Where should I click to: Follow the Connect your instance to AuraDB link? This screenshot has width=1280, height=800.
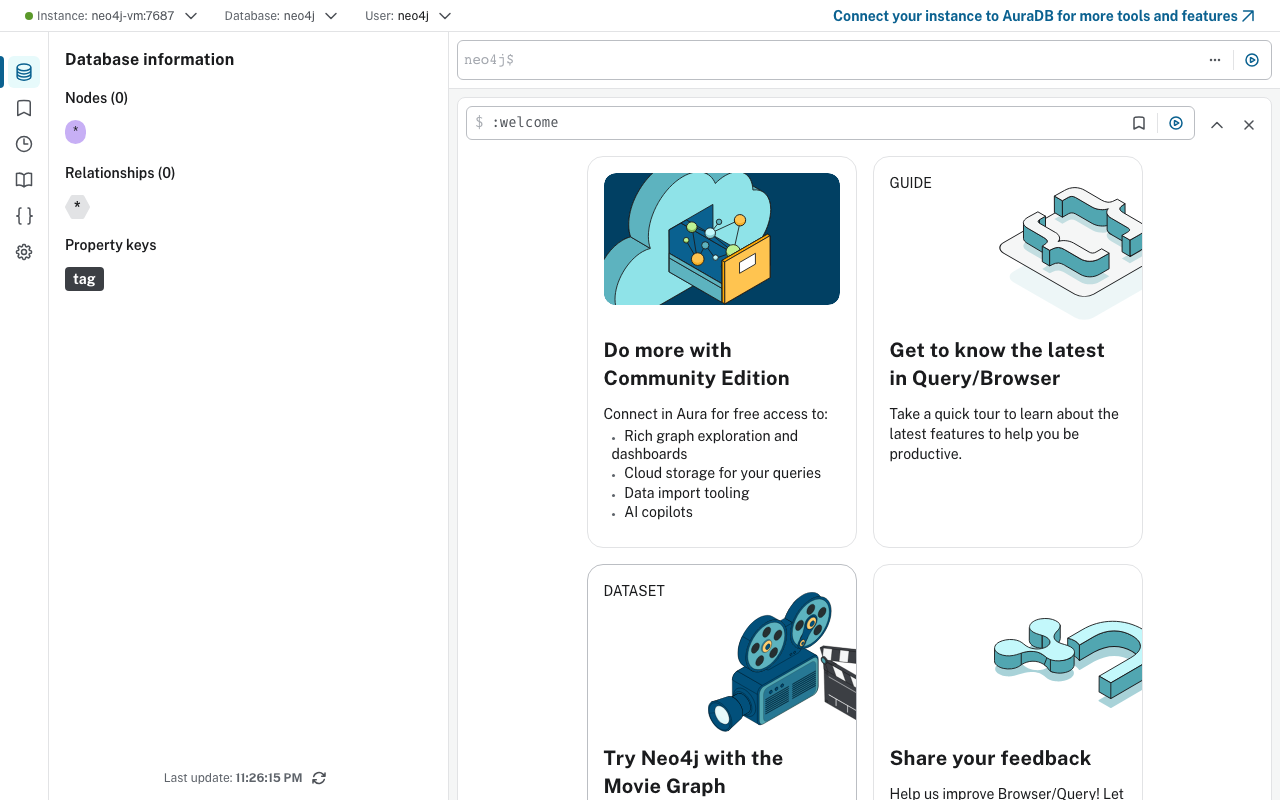tap(1044, 16)
